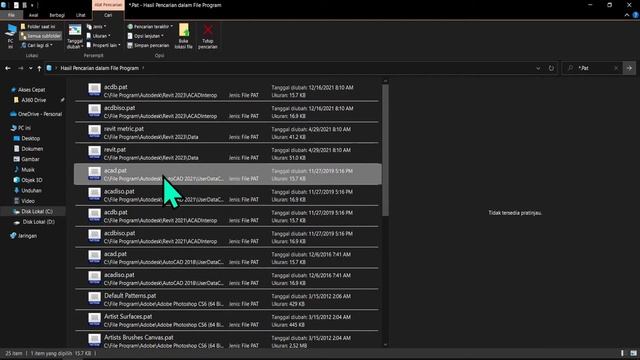The width and height of the screenshot is (640, 360).
Task: Select OneDrive - Personal in sidebar
Action: 36,114
